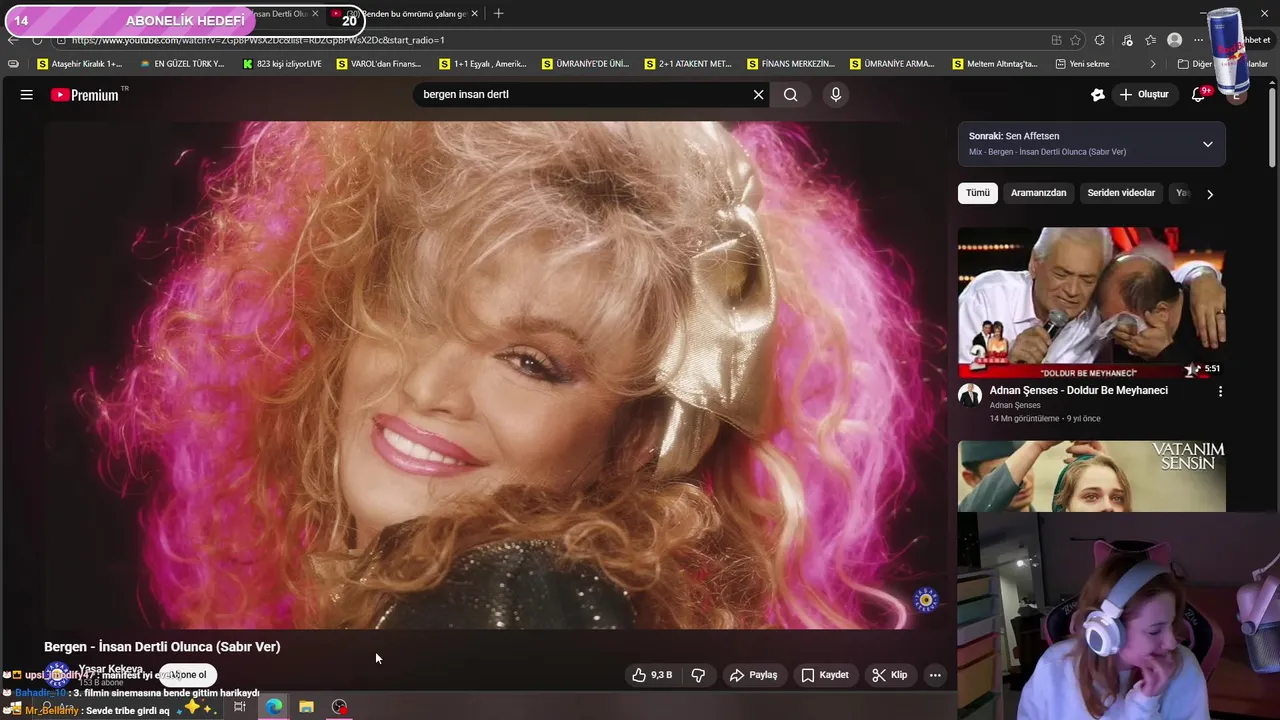This screenshot has height=720, width=1280.
Task: Show more filter chips with right arrow
Action: point(1210,194)
